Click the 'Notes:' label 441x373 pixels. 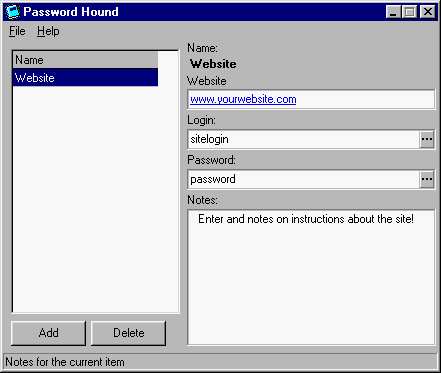pyautogui.click(x=202, y=200)
